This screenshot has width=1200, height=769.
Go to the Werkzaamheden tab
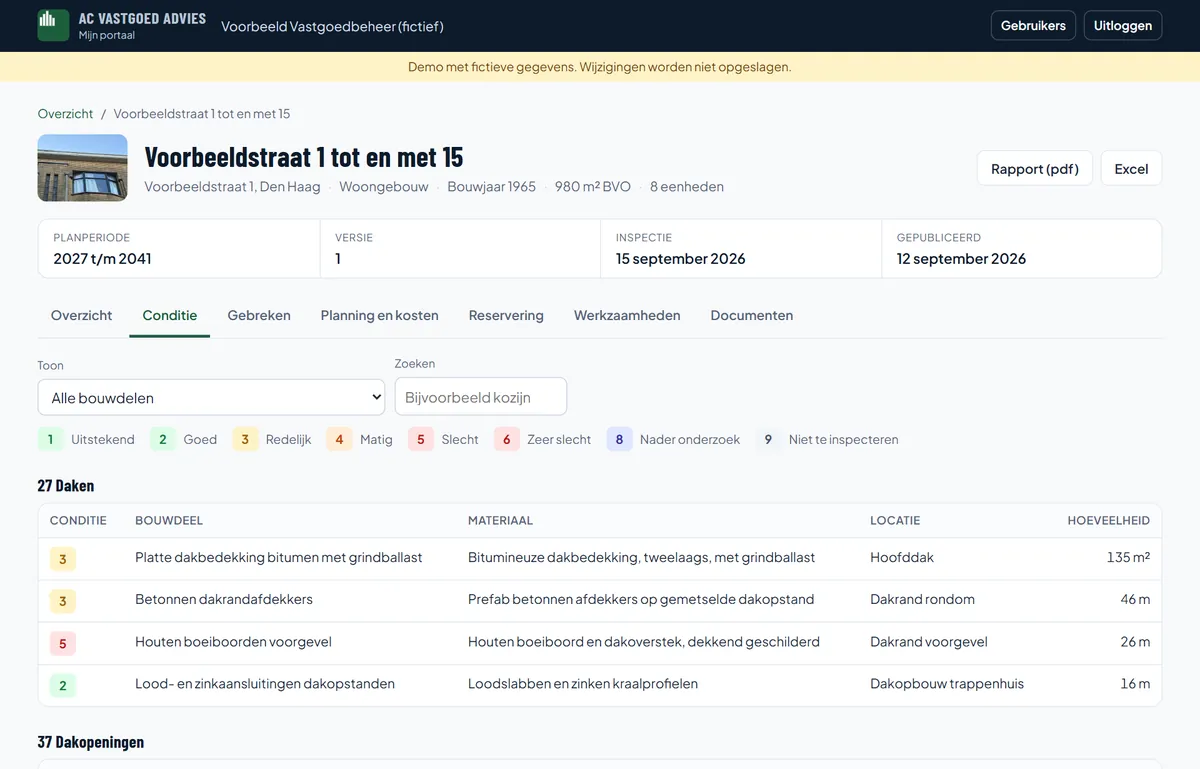(x=627, y=315)
